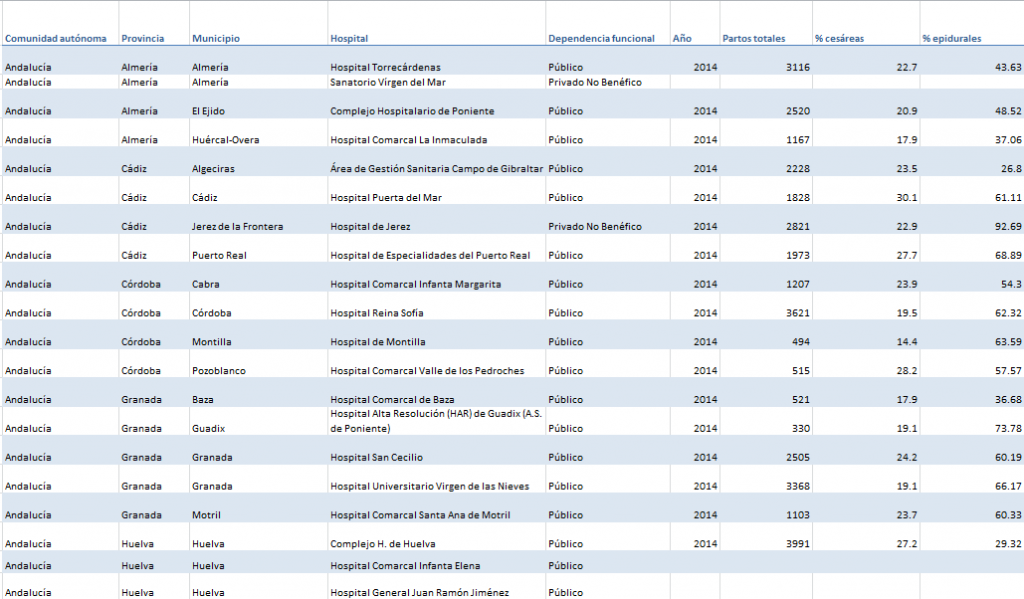Select the % cesáreas column header
The width and height of the screenshot is (1024, 599).
(x=839, y=39)
